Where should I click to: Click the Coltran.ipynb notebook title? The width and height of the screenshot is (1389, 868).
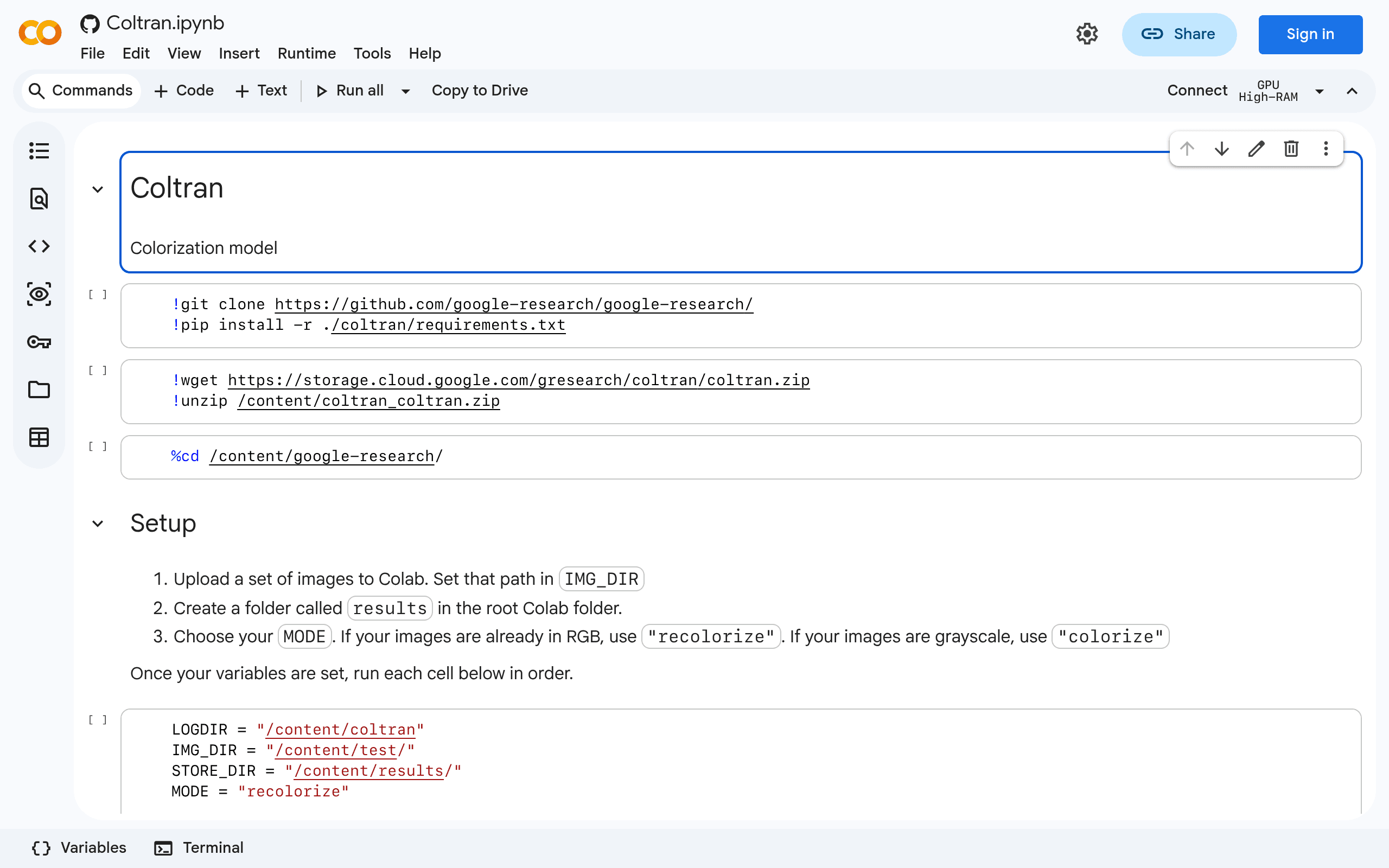[x=165, y=23]
